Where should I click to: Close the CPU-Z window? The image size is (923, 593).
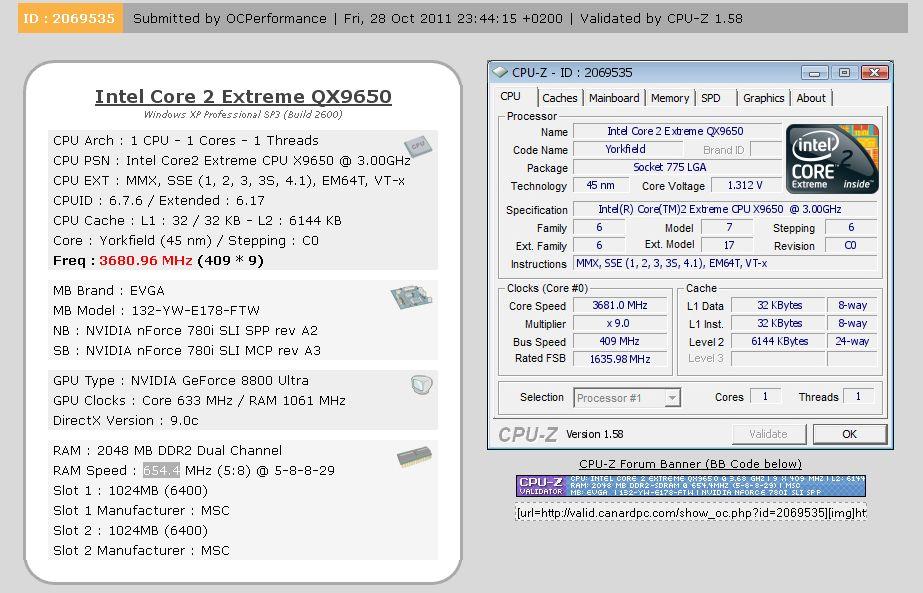874,72
